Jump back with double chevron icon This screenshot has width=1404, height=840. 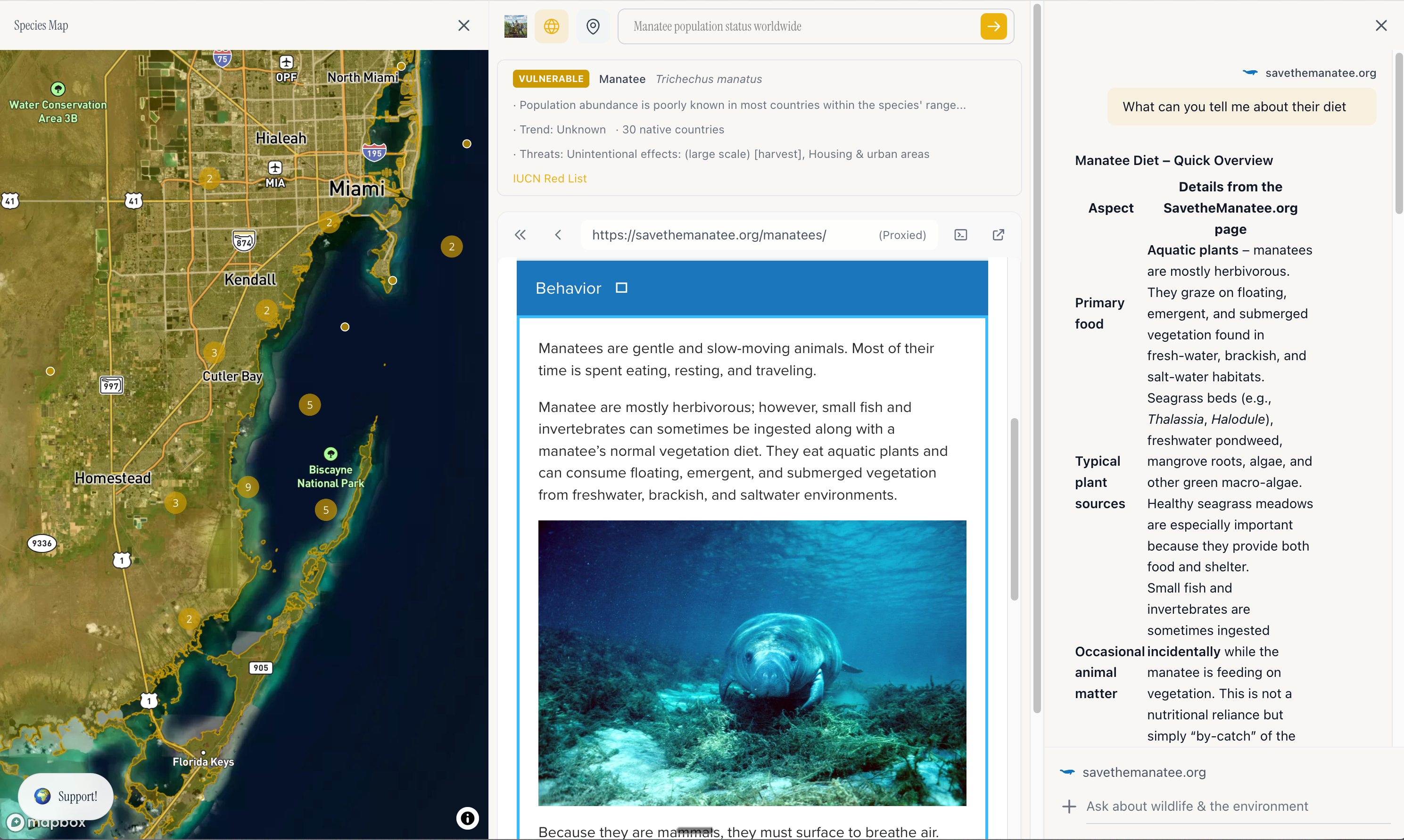(520, 235)
